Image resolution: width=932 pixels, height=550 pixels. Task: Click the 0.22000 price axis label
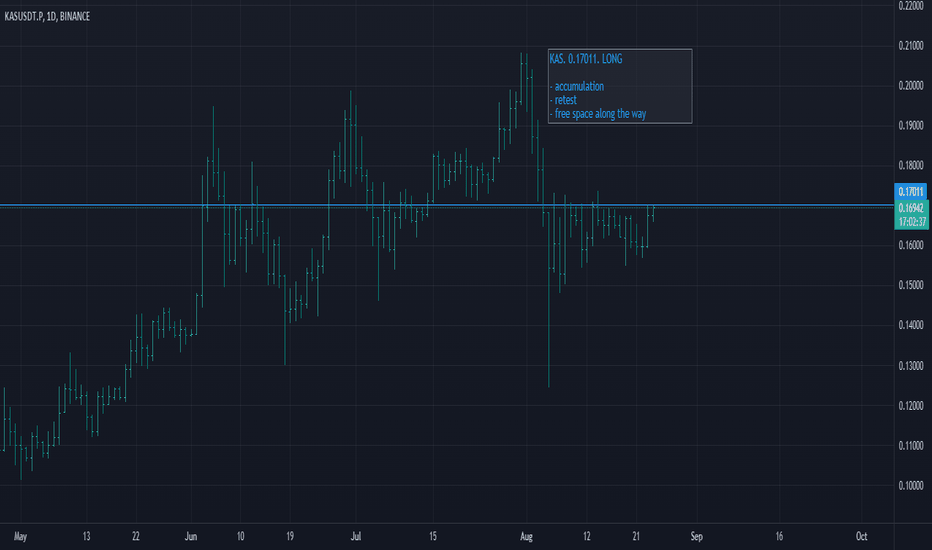(911, 6)
